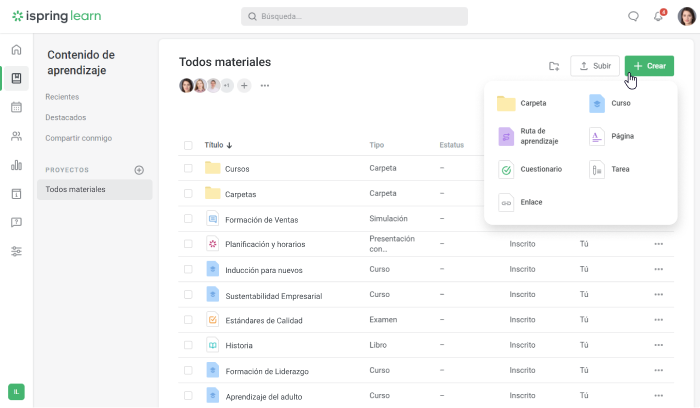The height and width of the screenshot is (408, 700).
Task: Open Recientes in the sidebar
Action: click(62, 97)
